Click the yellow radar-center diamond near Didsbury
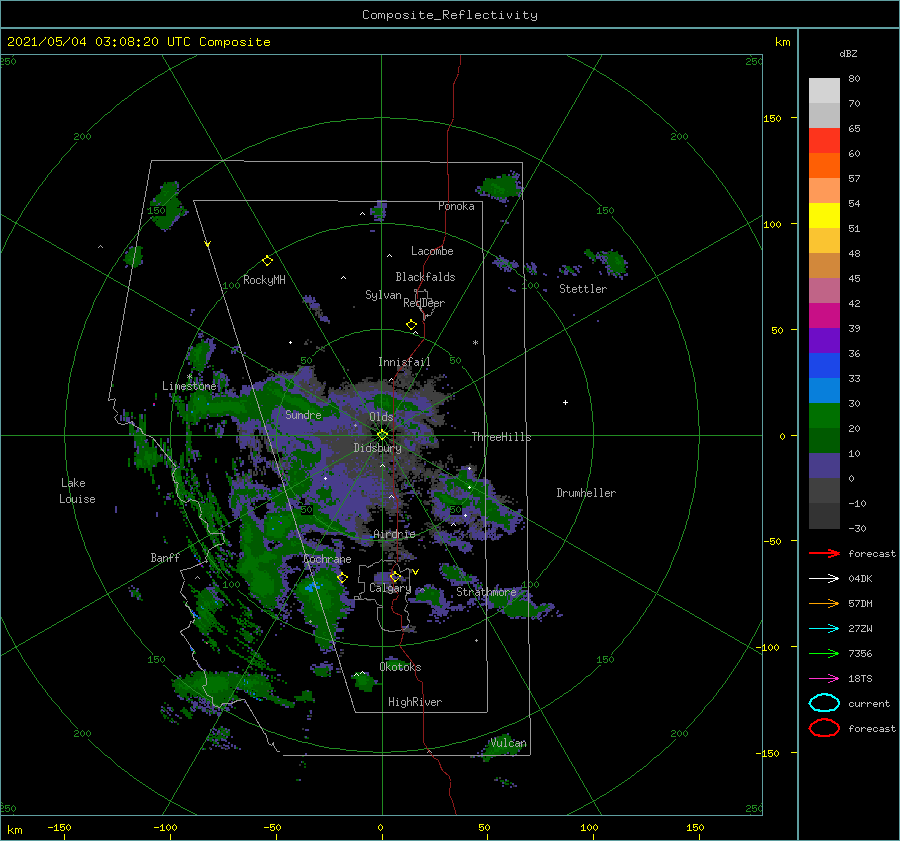 pyautogui.click(x=382, y=435)
